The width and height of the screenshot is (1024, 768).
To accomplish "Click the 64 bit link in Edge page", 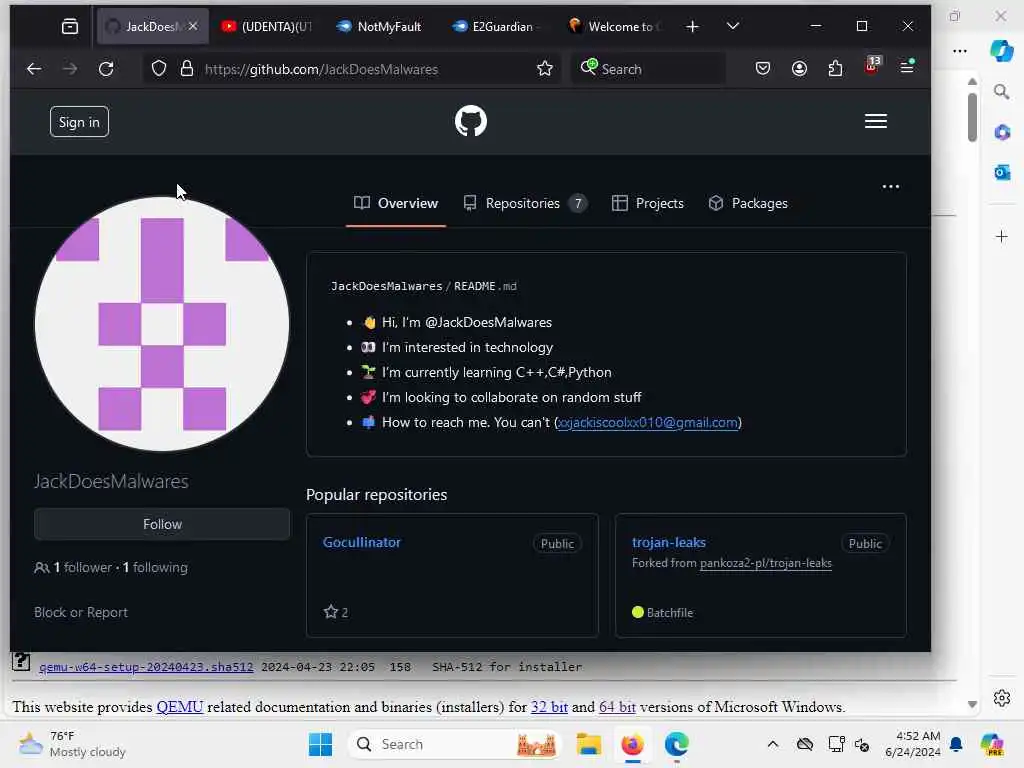I will tap(617, 707).
